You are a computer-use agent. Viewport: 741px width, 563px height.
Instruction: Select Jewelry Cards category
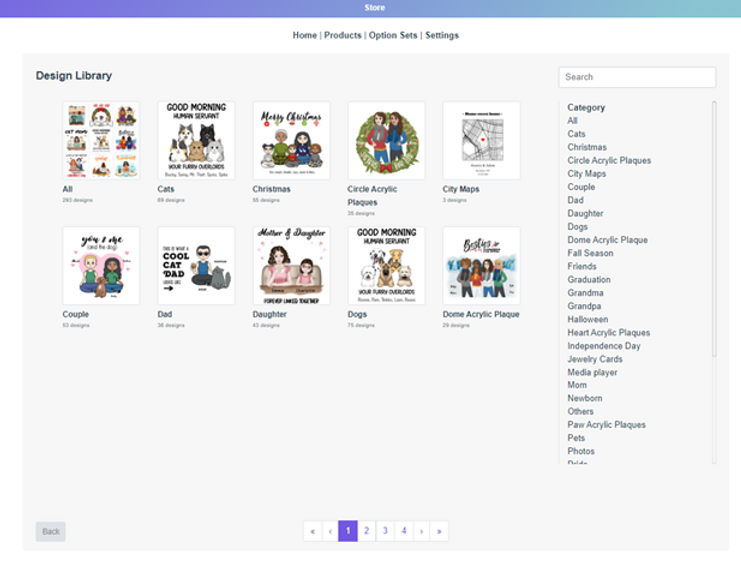tap(595, 359)
